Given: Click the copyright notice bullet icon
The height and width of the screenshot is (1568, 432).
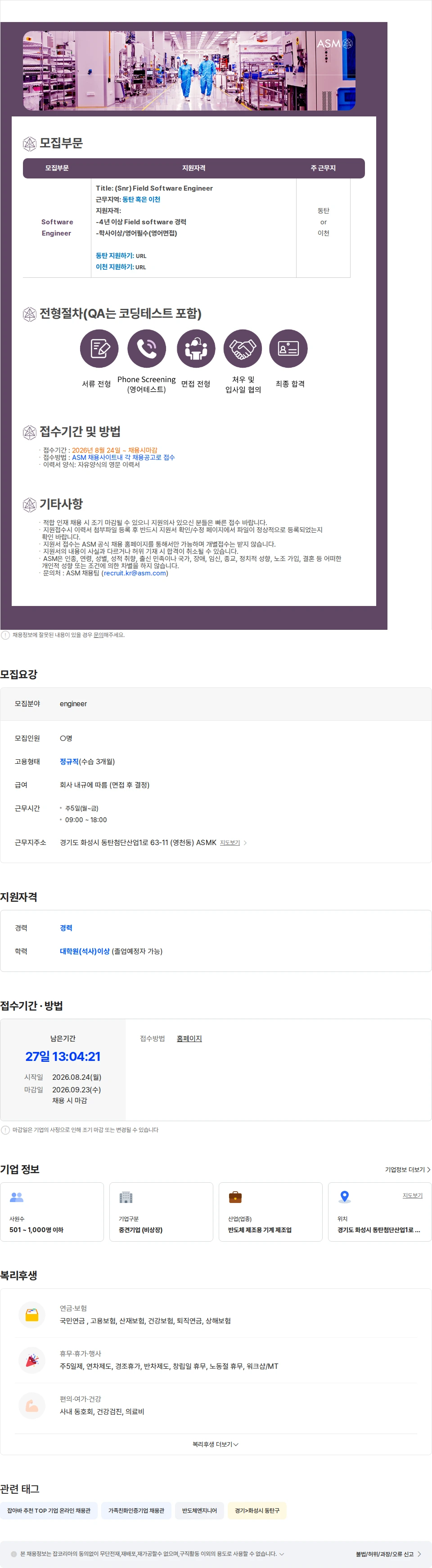Looking at the screenshot, I should click(x=14, y=1554).
